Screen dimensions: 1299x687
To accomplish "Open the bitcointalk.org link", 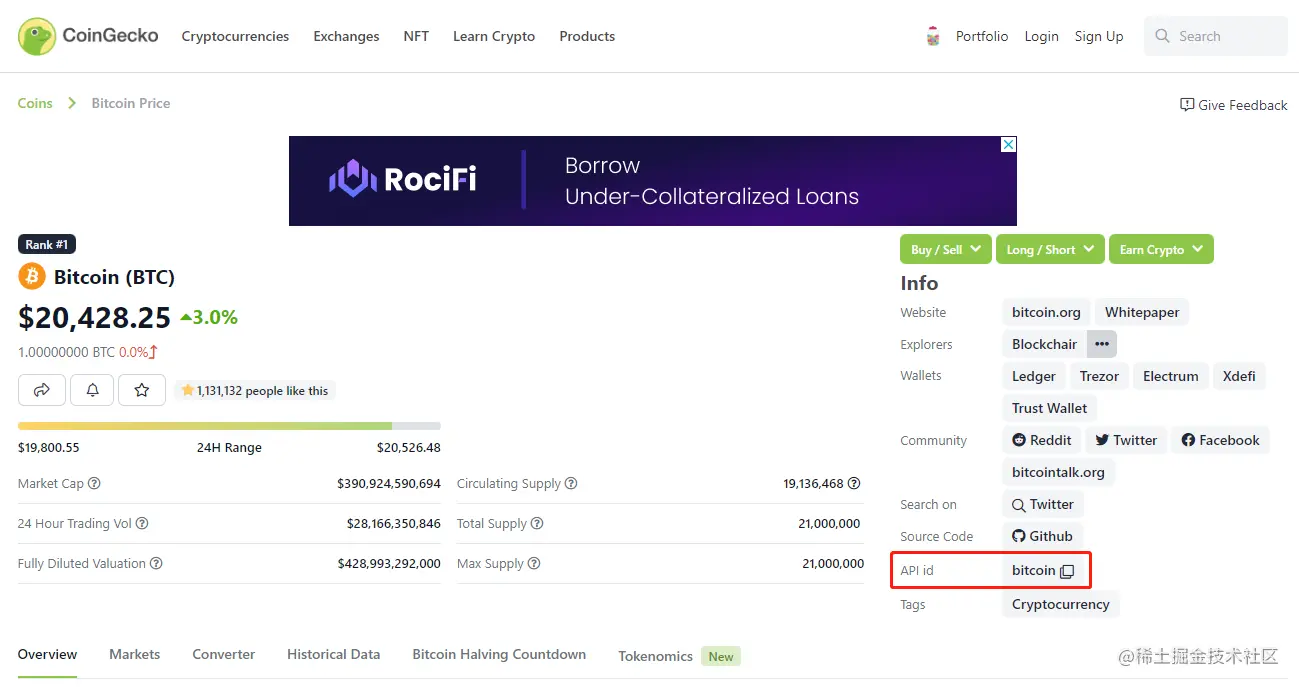I will [x=1058, y=472].
